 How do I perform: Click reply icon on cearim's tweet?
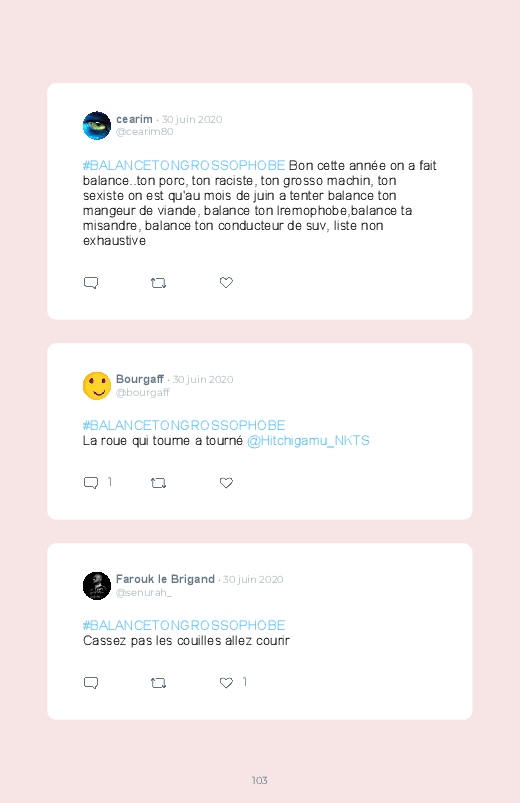pyautogui.click(x=91, y=283)
